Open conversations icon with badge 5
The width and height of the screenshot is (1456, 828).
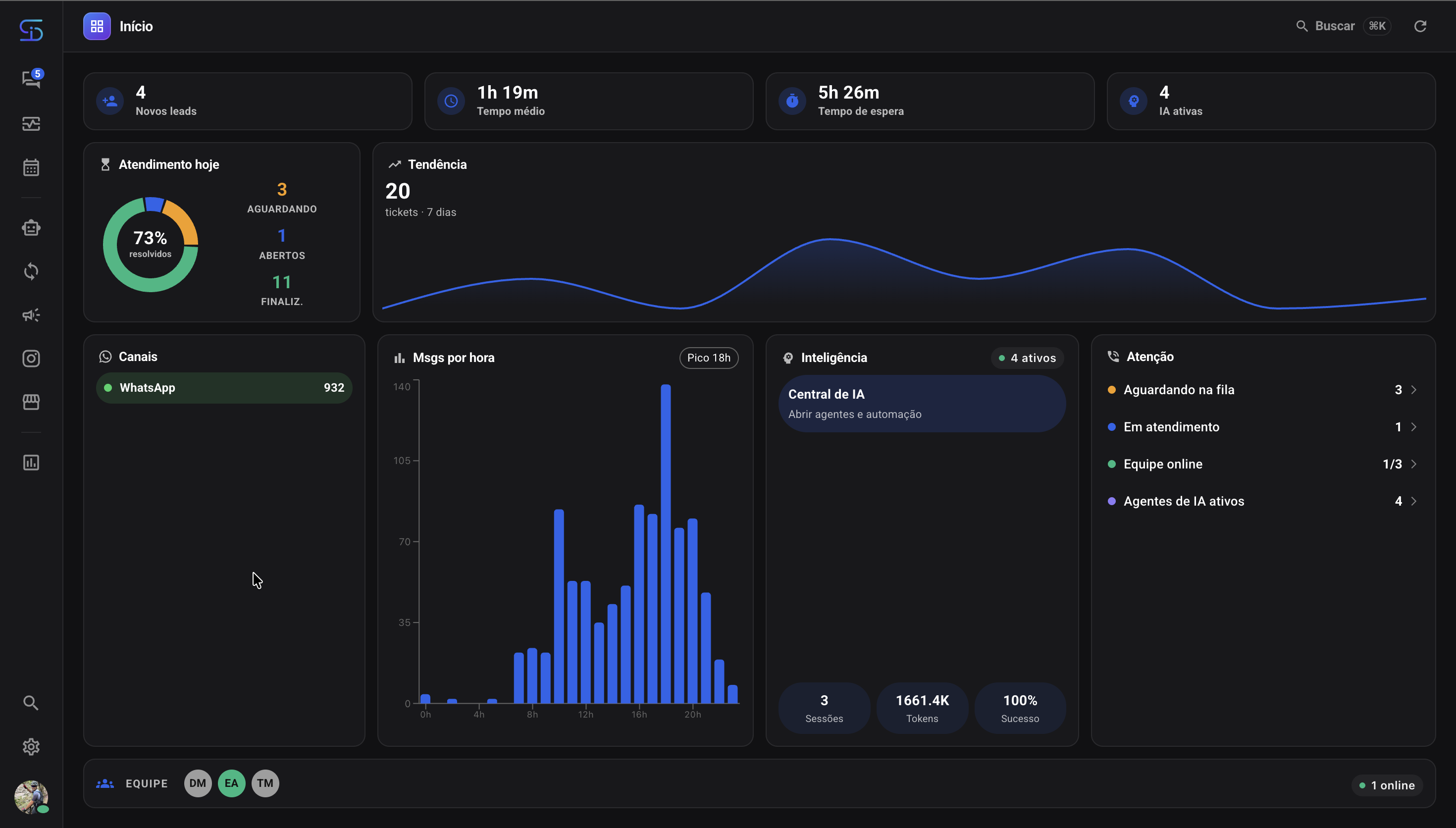click(31, 79)
